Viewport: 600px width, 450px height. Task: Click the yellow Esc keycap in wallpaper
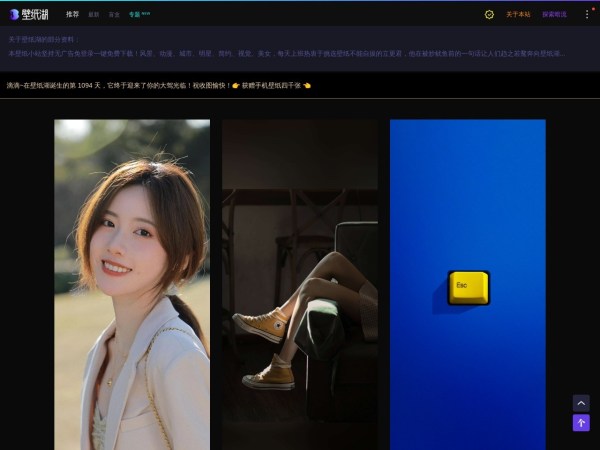(467, 287)
